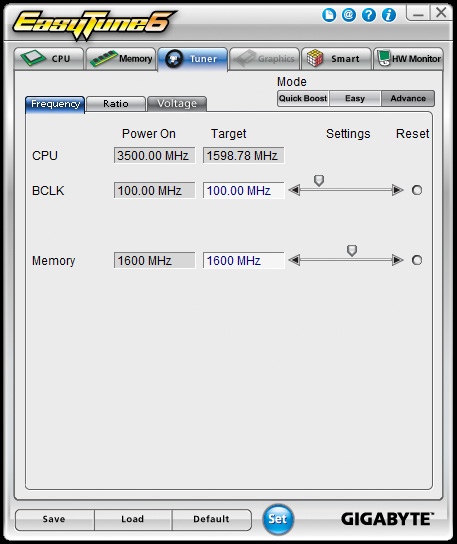Switch to the Voltage sub-tab
This screenshot has height=544, width=457.
pyautogui.click(x=177, y=104)
